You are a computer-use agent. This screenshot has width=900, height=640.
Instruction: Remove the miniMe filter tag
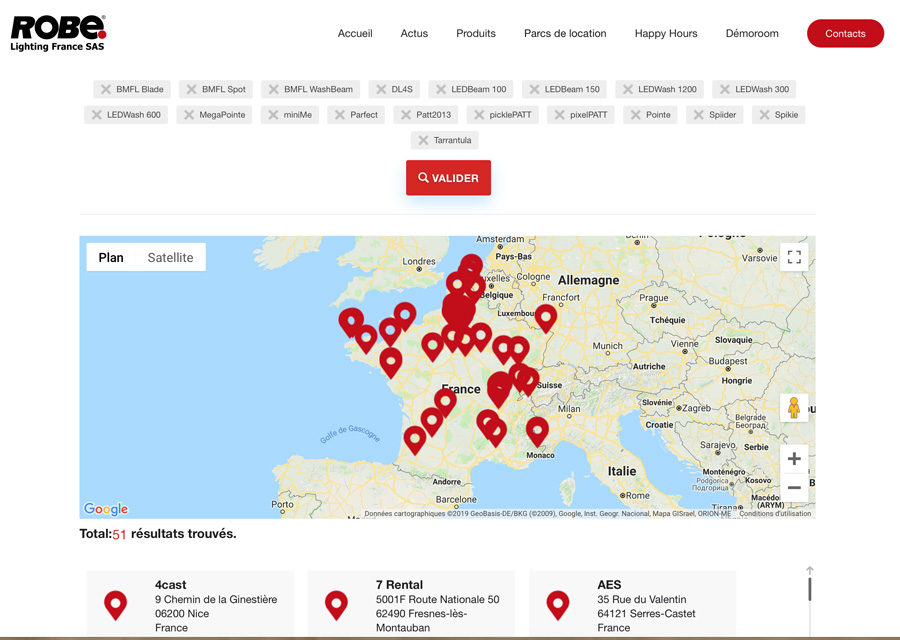273,115
